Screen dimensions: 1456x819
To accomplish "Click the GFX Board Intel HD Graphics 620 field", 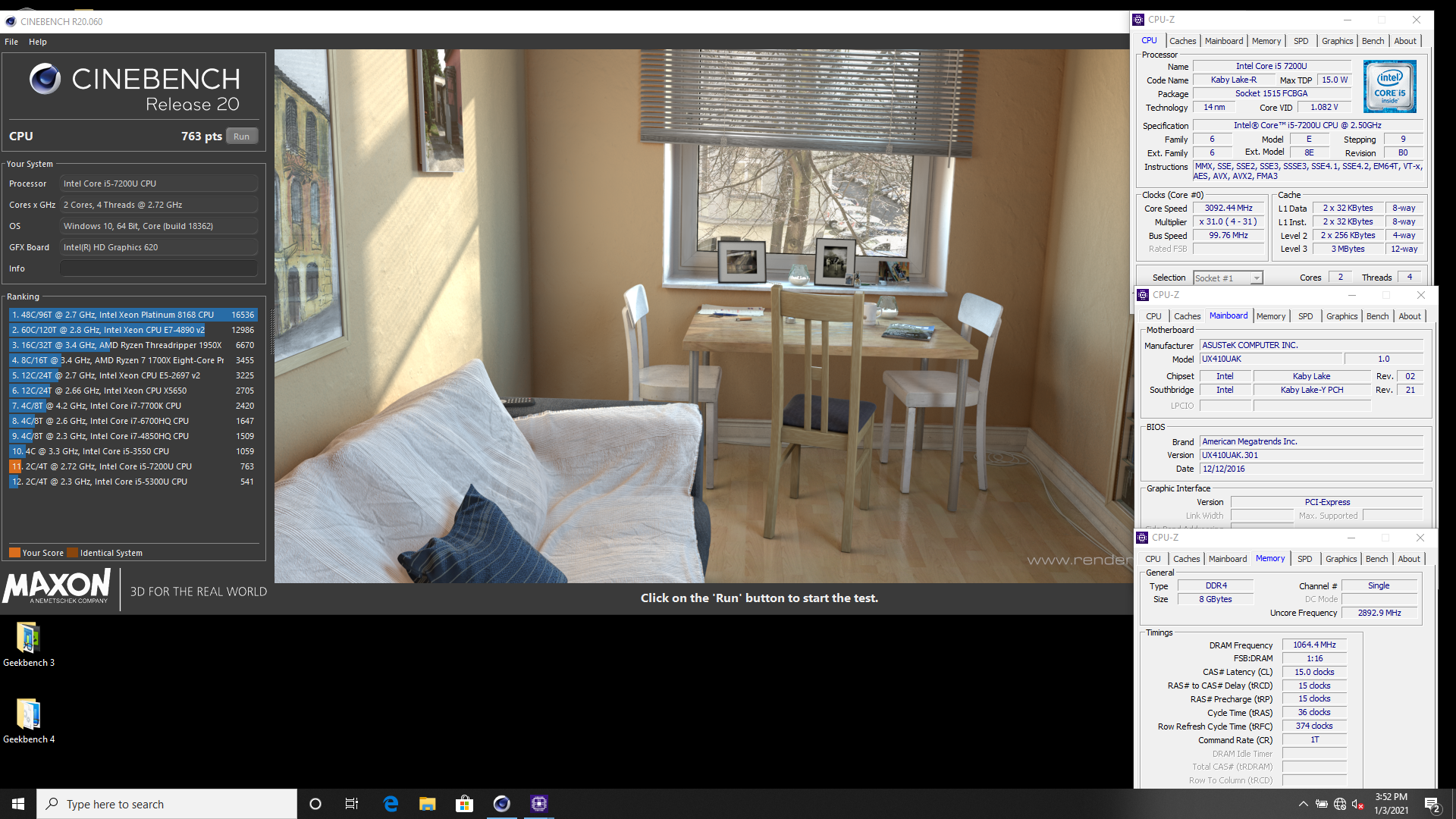I will 158,247.
